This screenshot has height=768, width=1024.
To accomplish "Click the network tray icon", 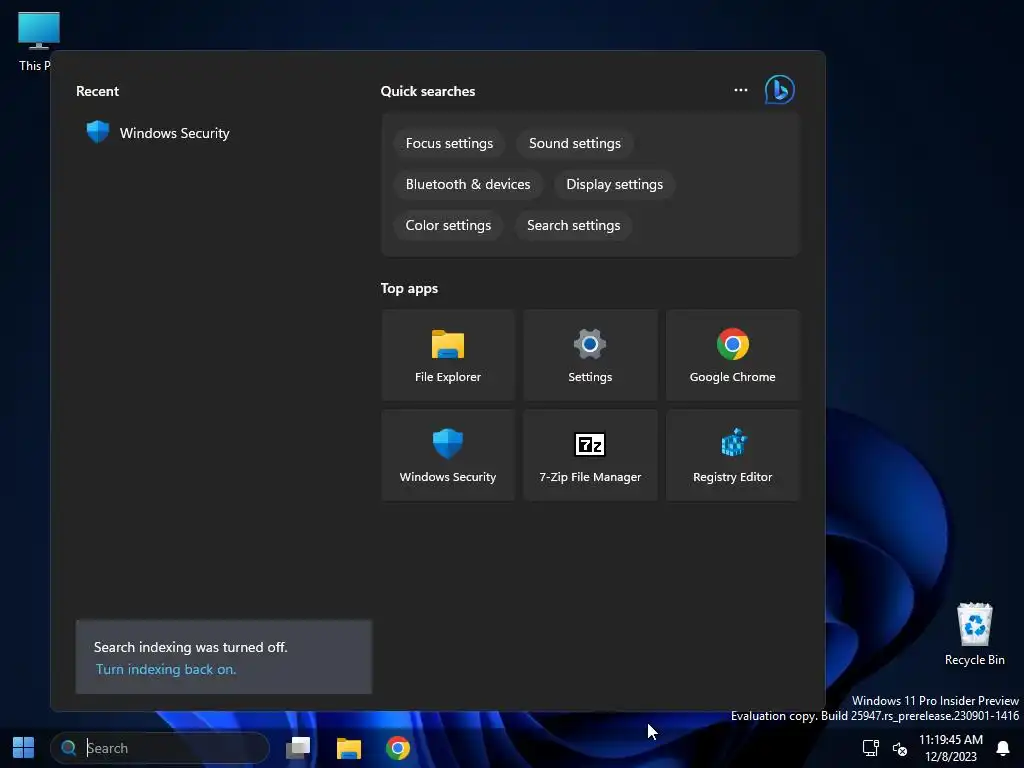I will coord(871,748).
